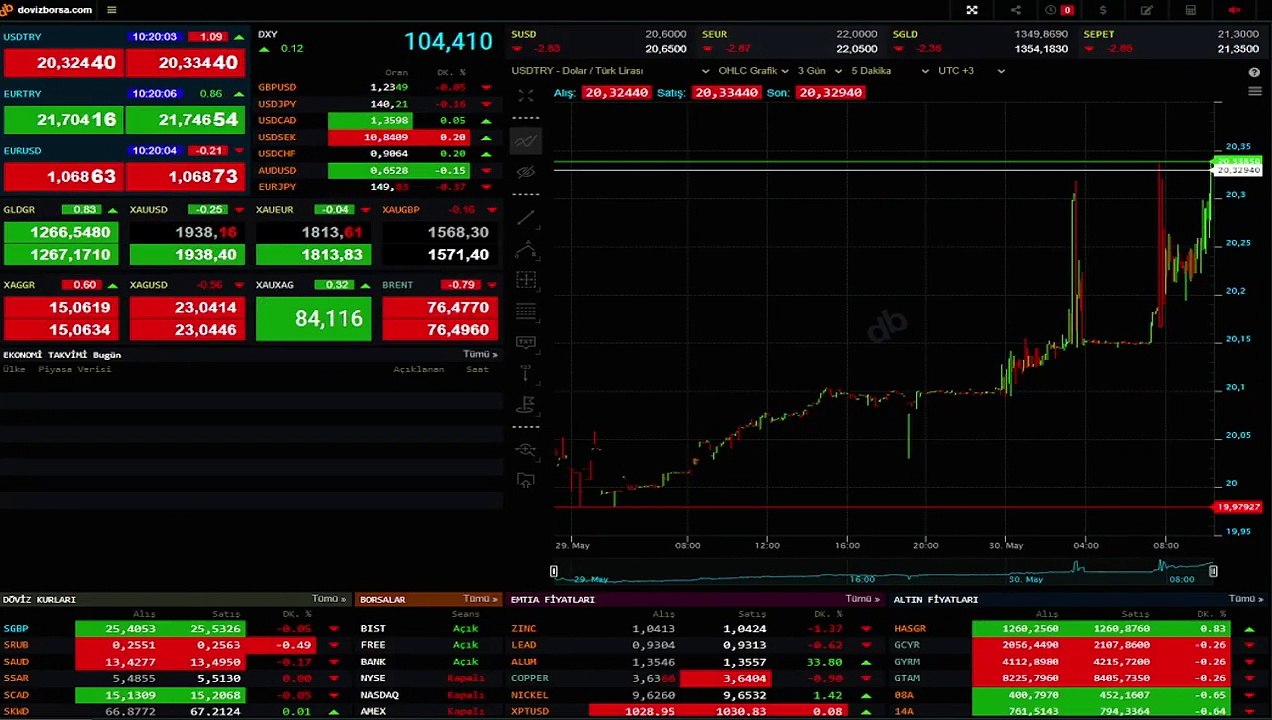The width and height of the screenshot is (1272, 720).
Task: Select the USDSEK row in currency list
Action: click(x=375, y=137)
